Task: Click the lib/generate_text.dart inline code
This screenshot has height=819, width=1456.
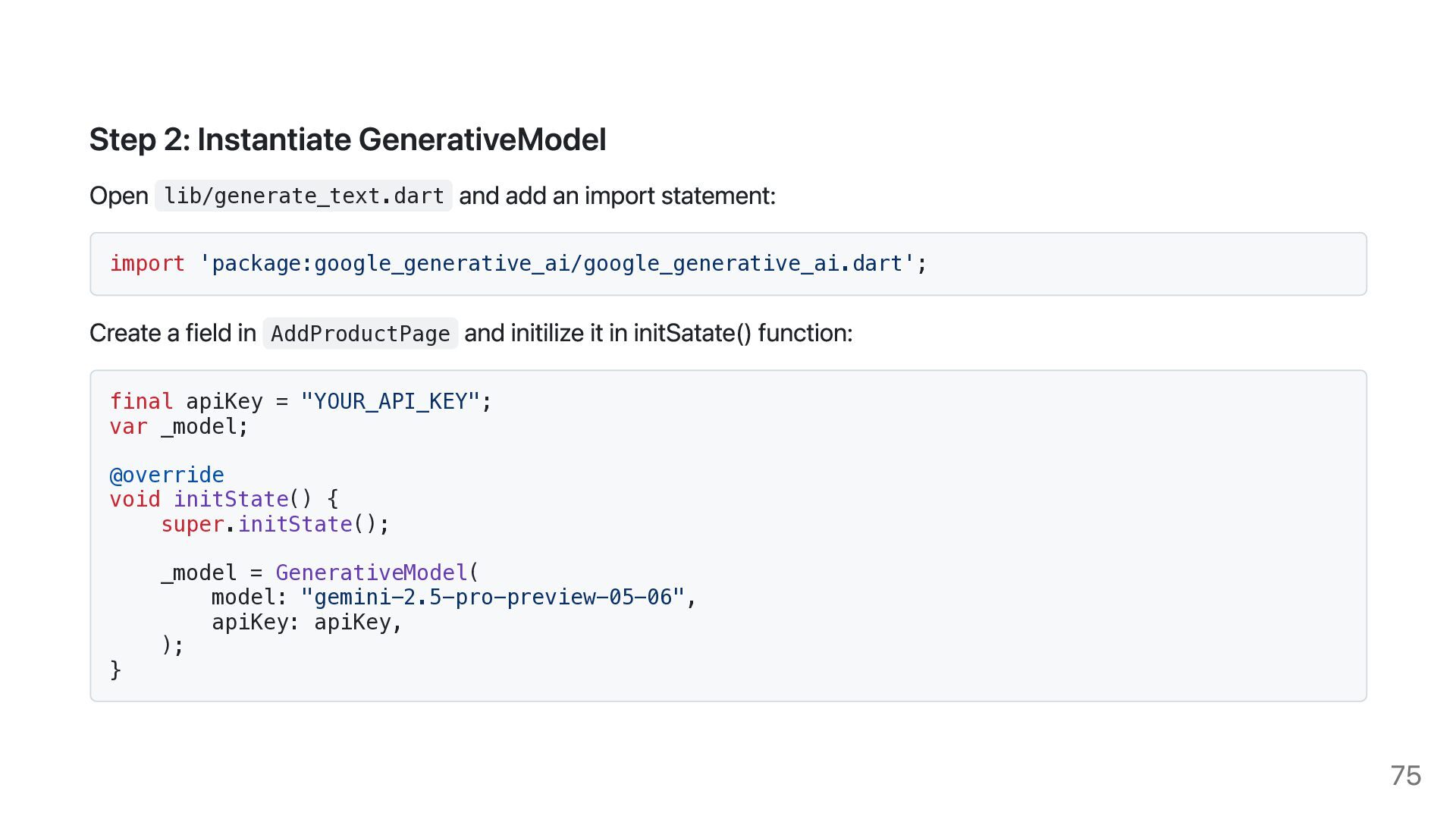Action: coord(303,196)
